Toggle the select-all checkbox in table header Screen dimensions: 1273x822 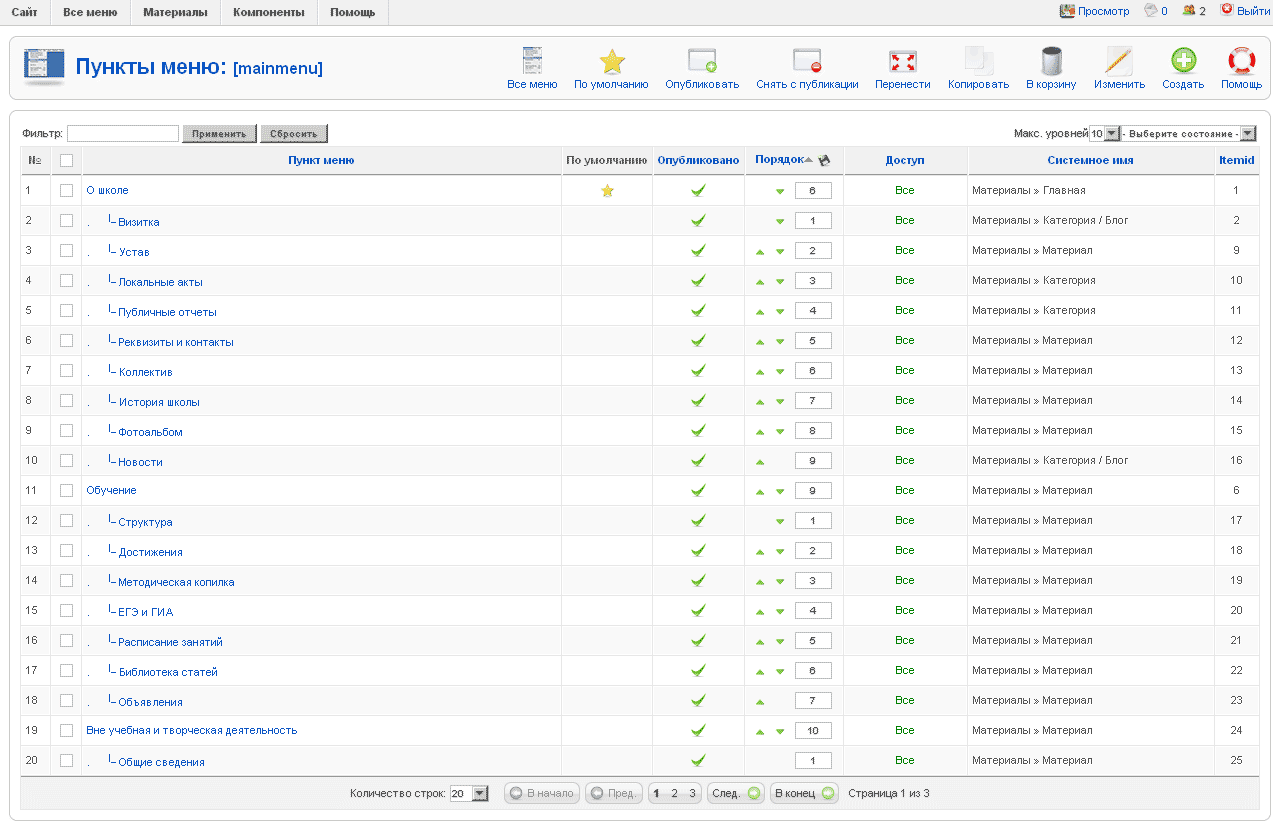point(67,160)
